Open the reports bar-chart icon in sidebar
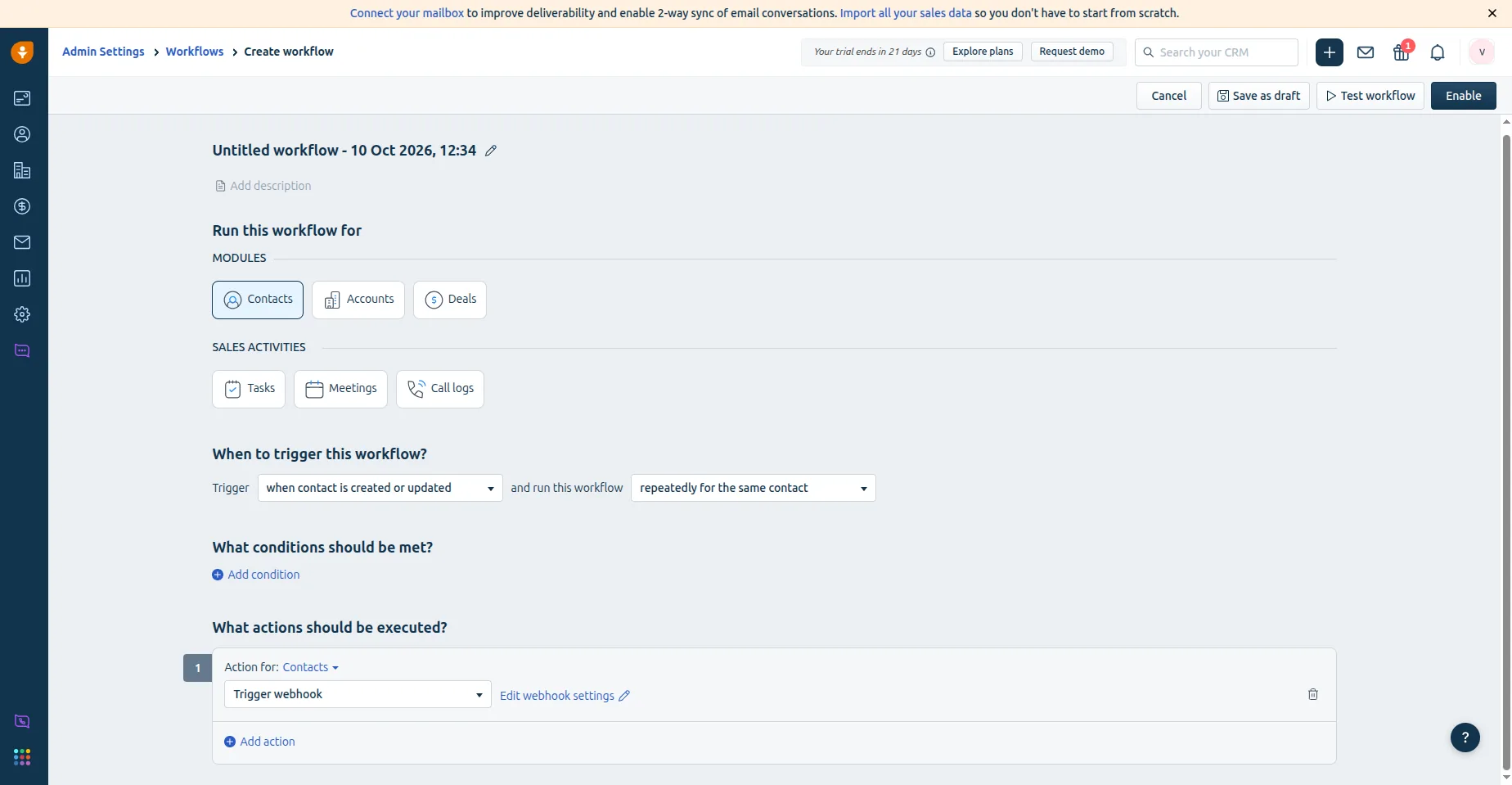This screenshot has height=785, width=1512. [x=22, y=278]
